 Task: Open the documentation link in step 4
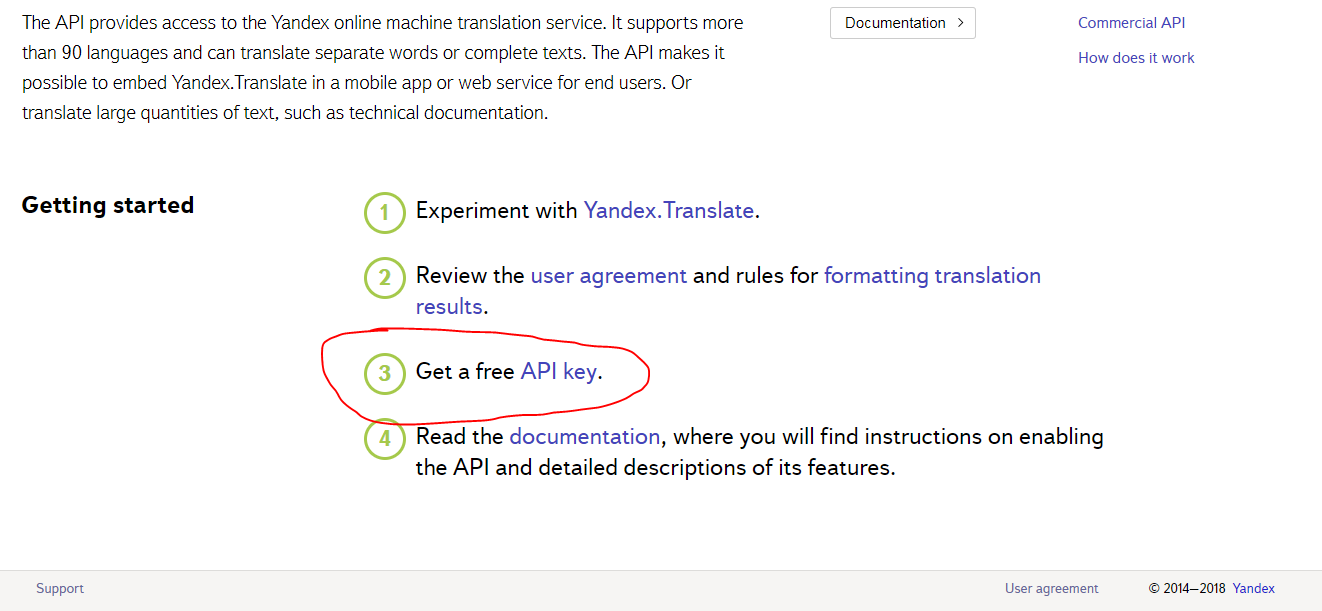[584, 437]
